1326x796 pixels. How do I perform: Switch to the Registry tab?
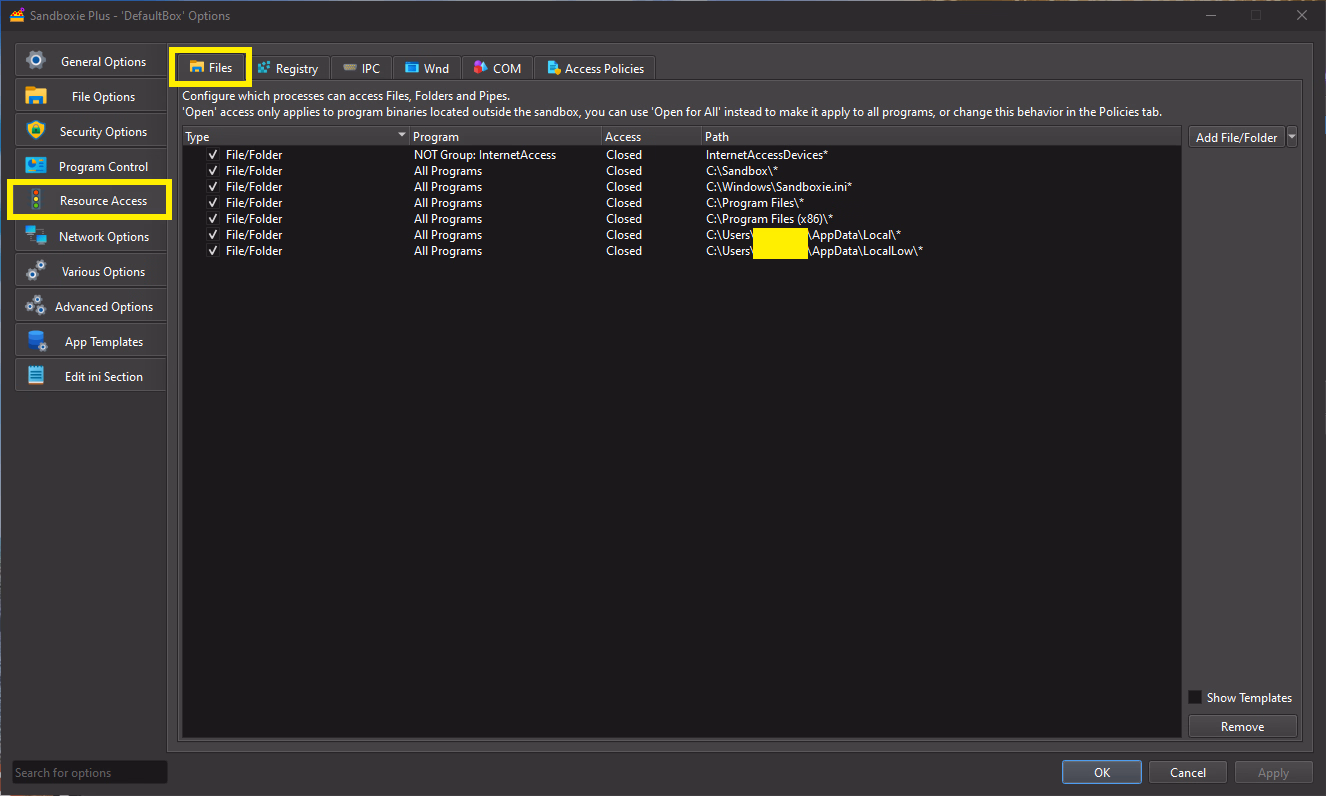pyautogui.click(x=288, y=68)
